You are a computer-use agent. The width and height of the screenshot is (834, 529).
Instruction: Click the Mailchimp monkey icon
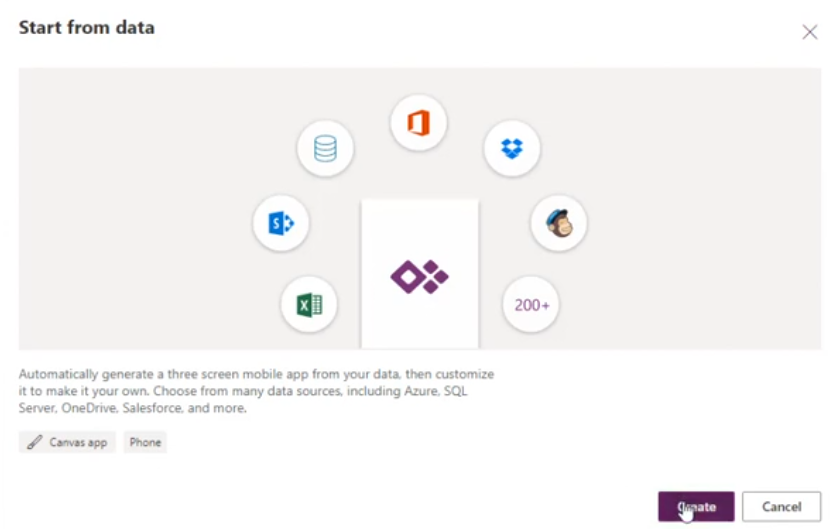pos(558,223)
